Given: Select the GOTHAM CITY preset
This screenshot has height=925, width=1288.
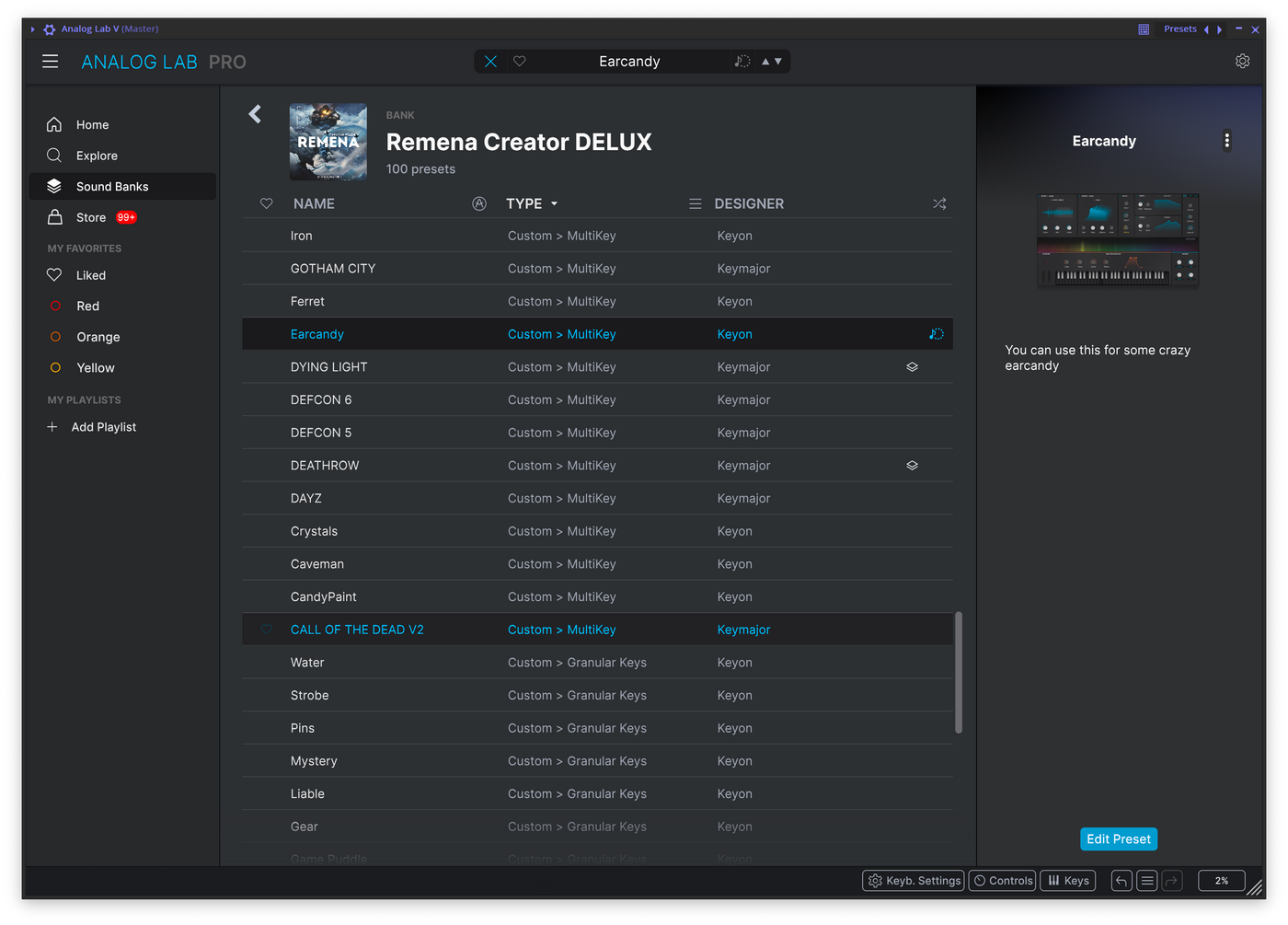Looking at the screenshot, I should 598,269.
